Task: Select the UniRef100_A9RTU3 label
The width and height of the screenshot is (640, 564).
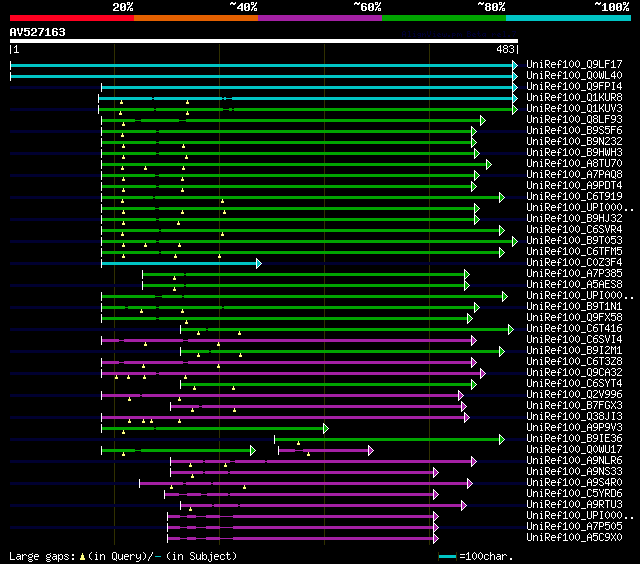Action: [x=574, y=505]
